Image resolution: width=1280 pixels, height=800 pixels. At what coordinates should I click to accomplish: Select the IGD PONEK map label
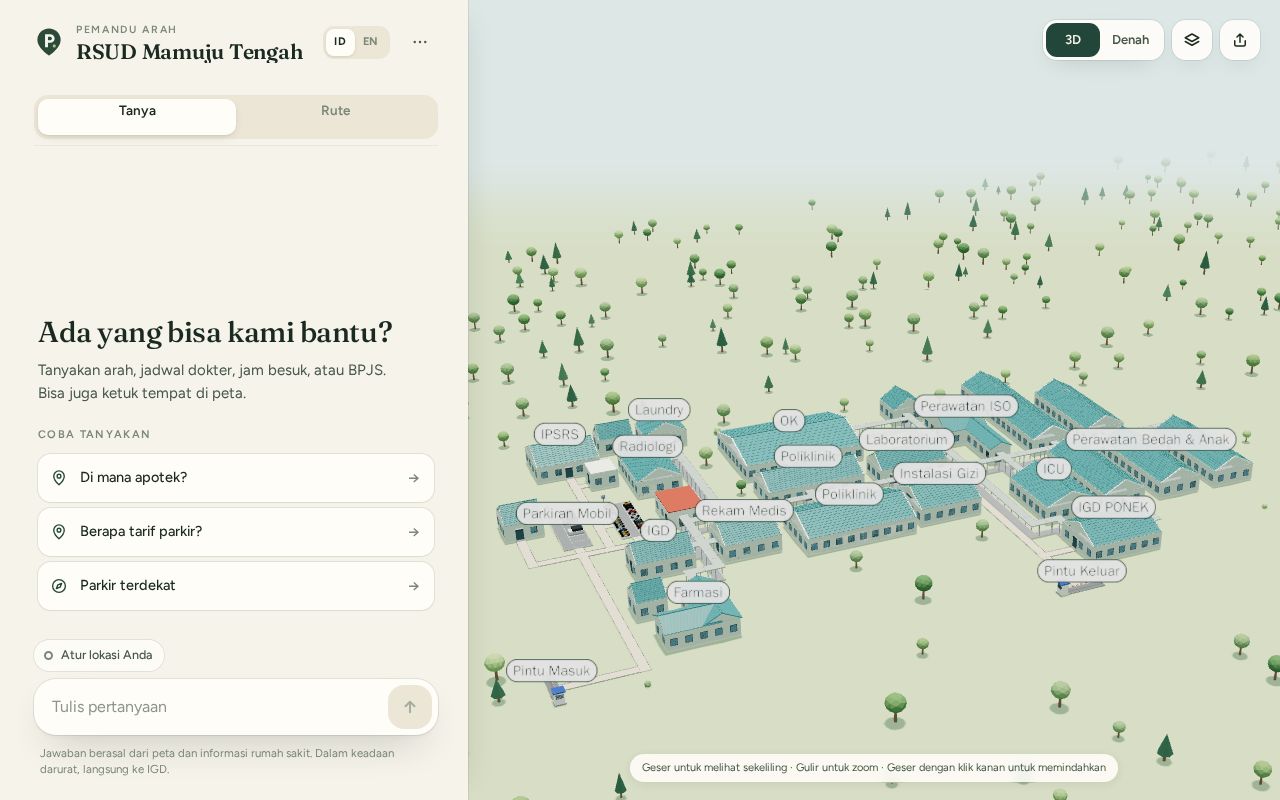(1114, 507)
